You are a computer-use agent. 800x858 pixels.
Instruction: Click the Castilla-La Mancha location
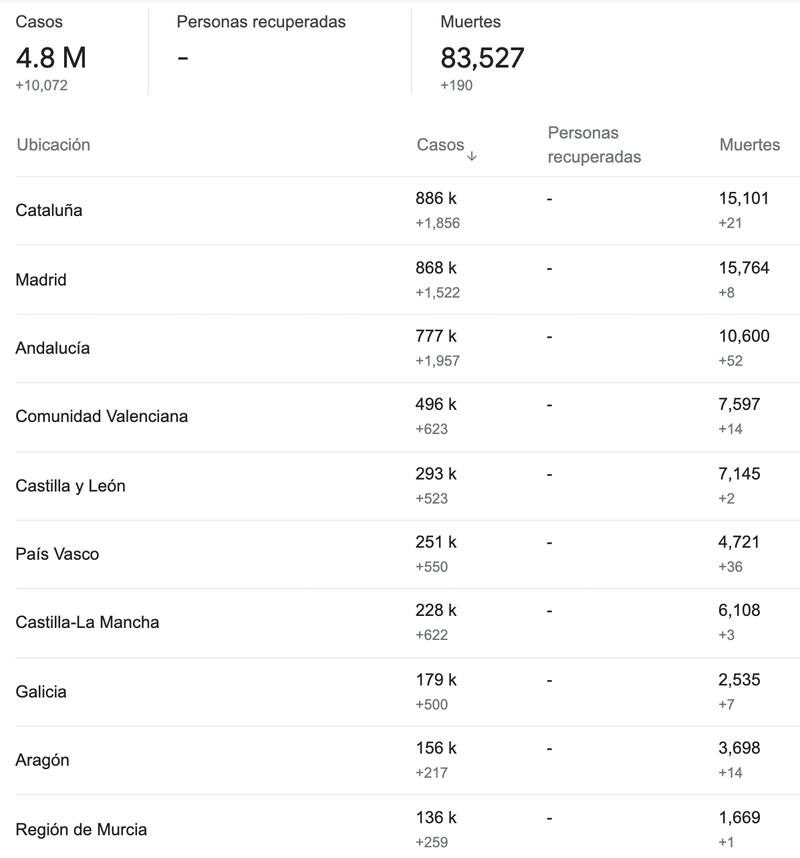[87, 622]
